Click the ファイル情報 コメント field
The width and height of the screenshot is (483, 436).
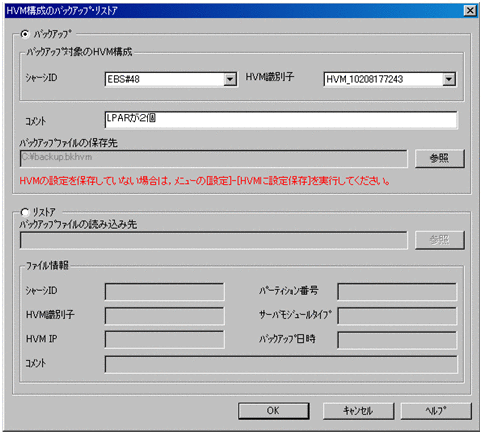point(281,364)
